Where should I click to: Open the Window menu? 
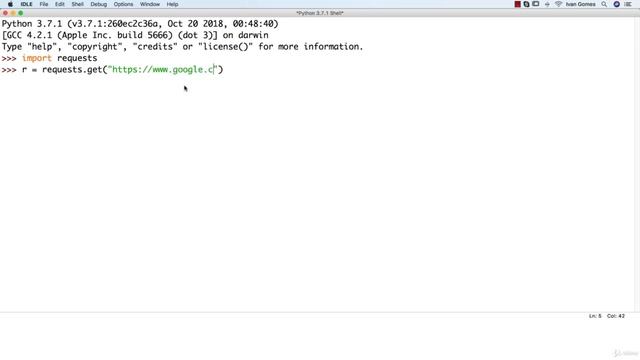tap(150, 4)
